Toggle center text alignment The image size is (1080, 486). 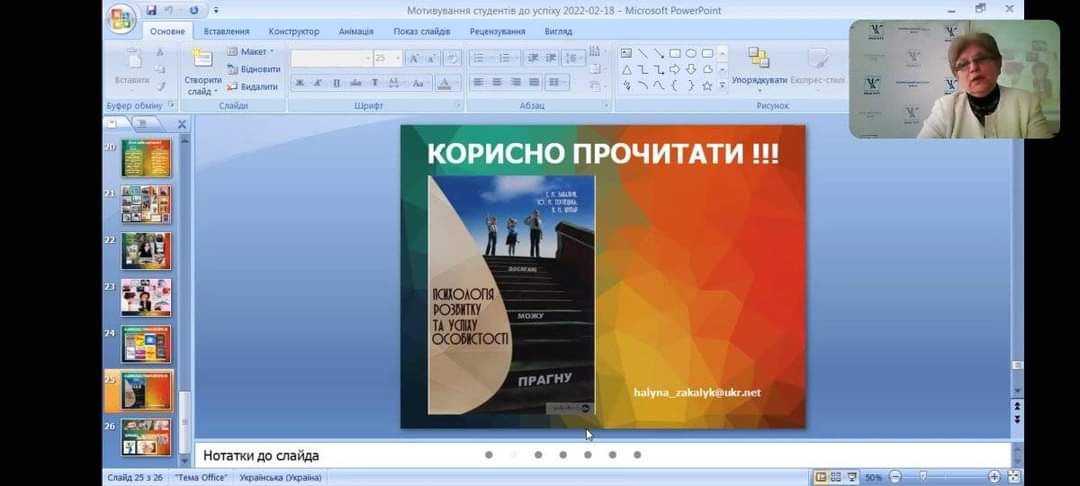497,82
